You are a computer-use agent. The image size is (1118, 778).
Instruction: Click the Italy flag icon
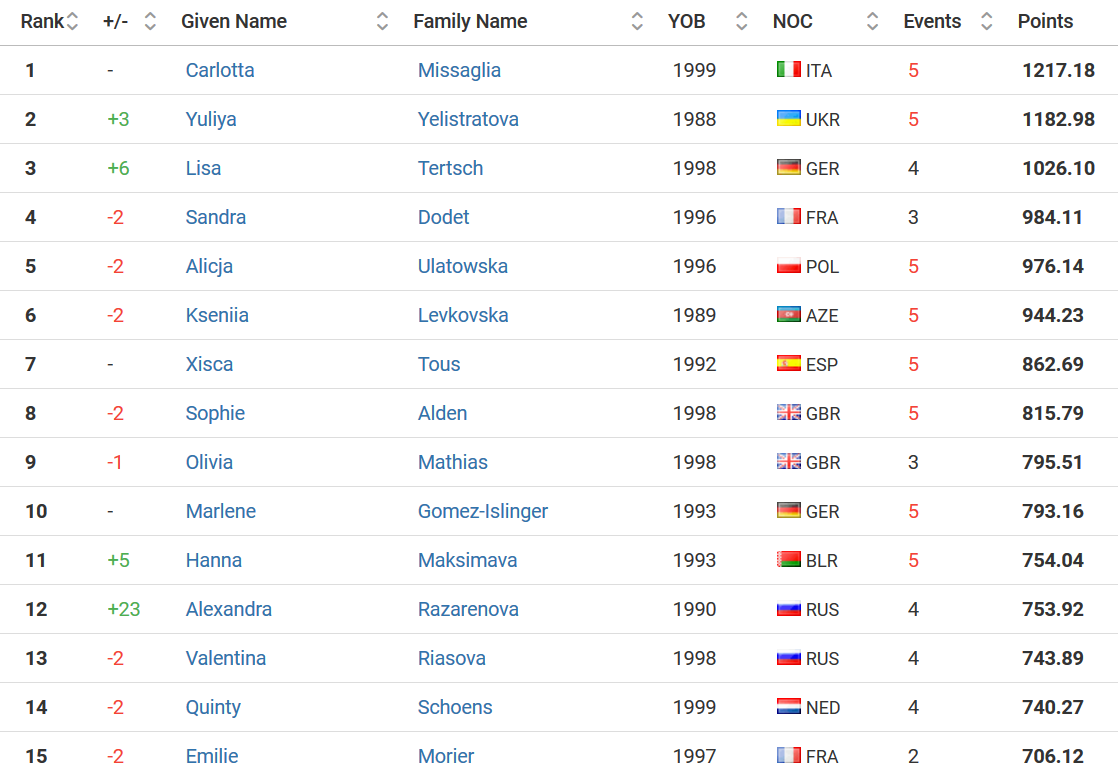tap(789, 69)
